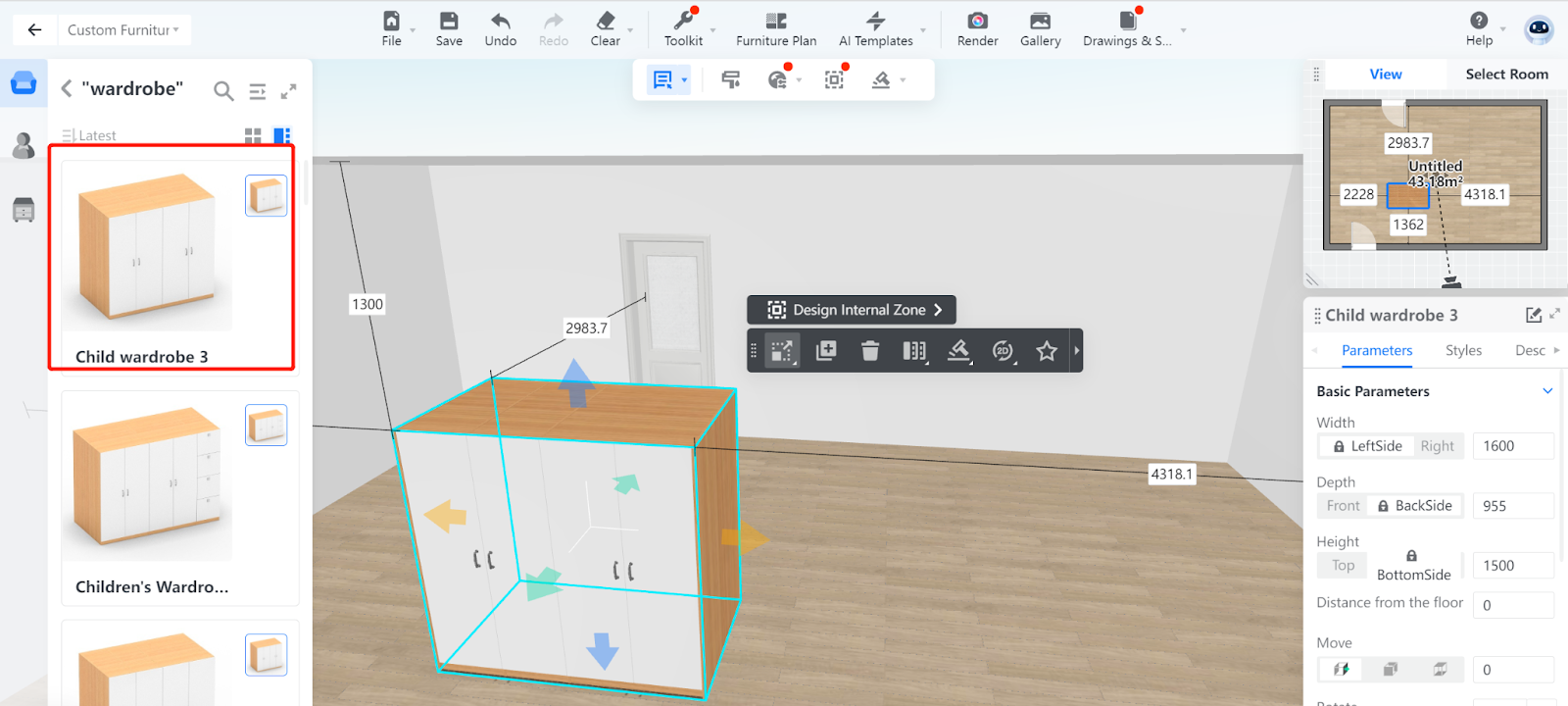This screenshot has width=1568, height=706.
Task: Choose Top height anchor option
Action: tap(1343, 566)
